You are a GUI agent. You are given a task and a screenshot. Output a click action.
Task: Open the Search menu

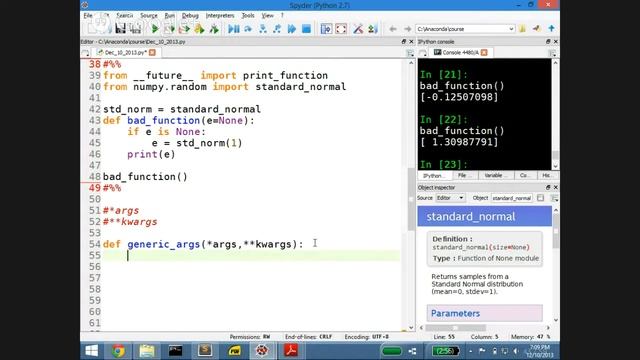click(x=124, y=16)
